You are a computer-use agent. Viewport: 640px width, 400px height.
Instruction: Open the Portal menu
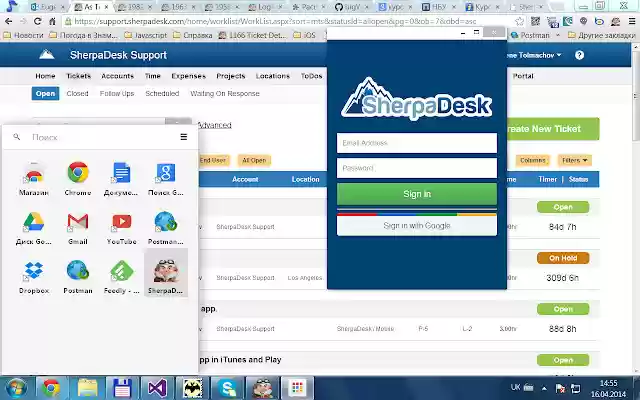(x=523, y=76)
